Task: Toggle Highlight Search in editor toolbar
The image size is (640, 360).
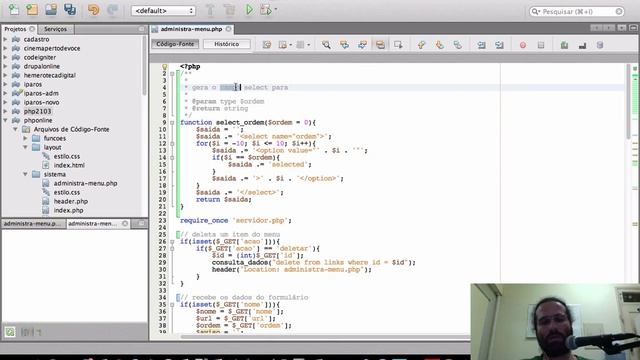Action: point(380,45)
